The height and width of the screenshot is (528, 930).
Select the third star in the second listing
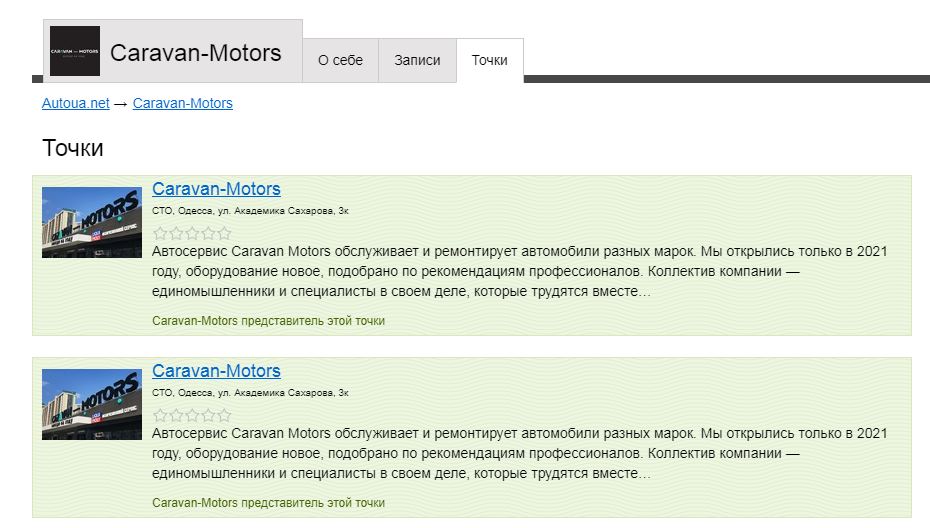coord(192,415)
